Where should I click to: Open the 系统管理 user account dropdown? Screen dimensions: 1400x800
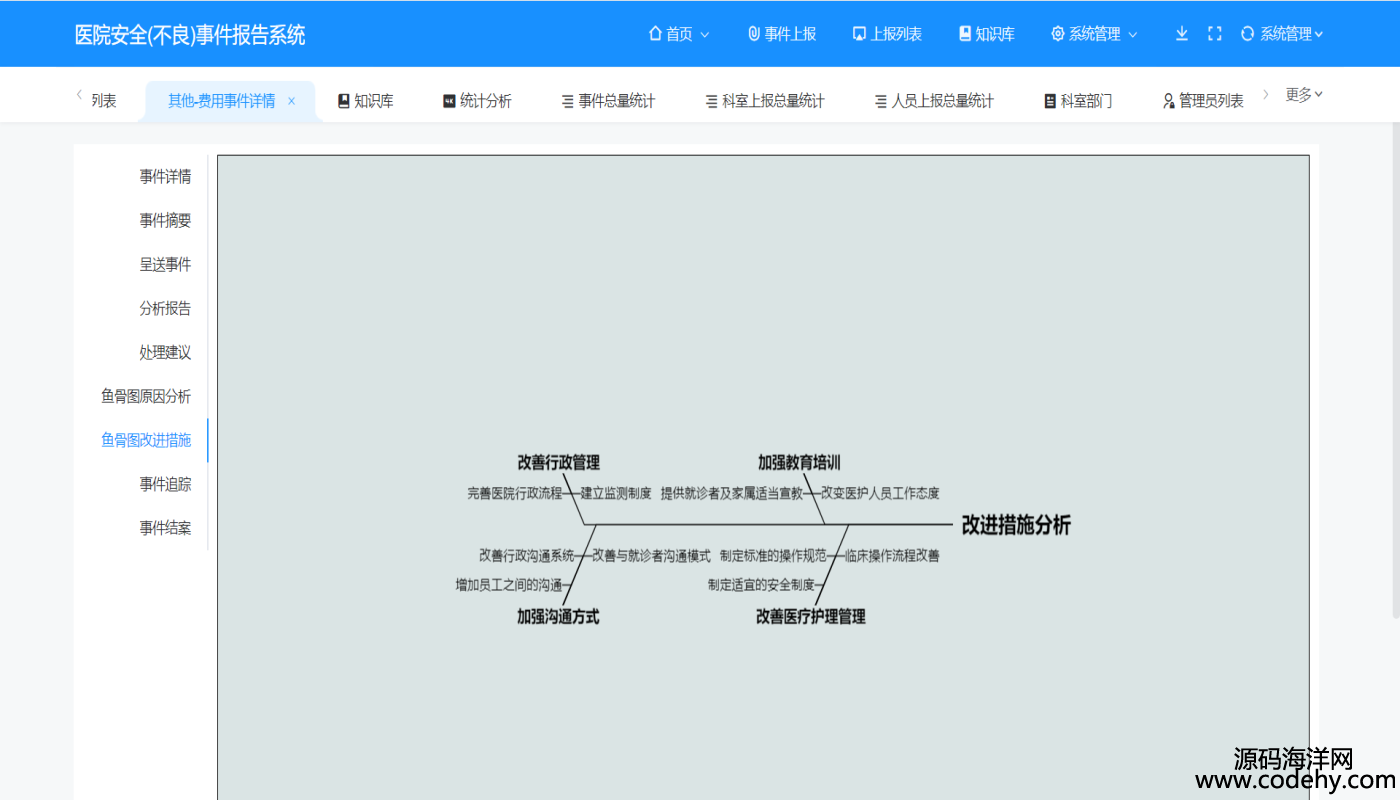click(1282, 34)
